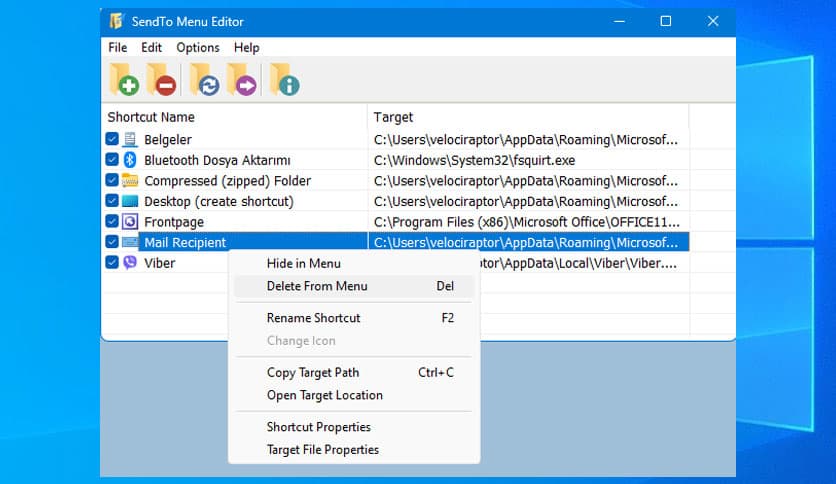Uncheck the Bluetooth Dosya Aktarımı checkbox
This screenshot has height=484, width=836.
tap(112, 159)
